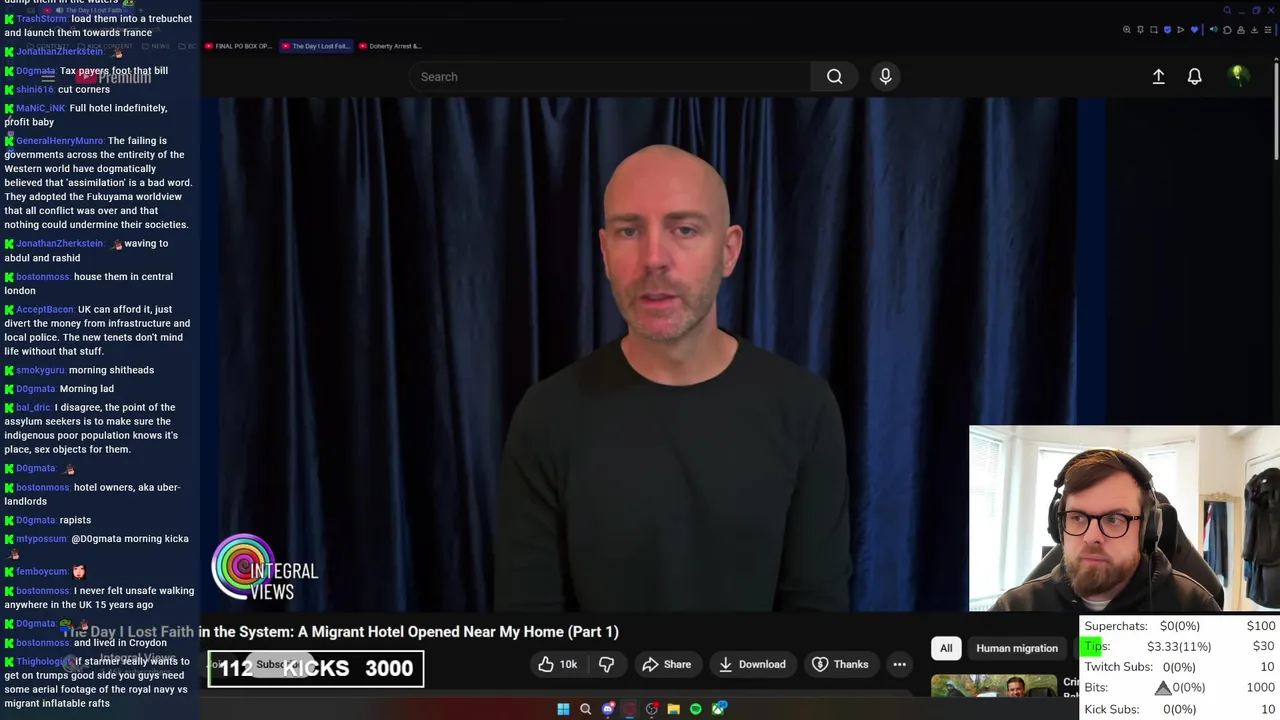Screen dimensions: 1280x720
Task: Click chat username TrashStorm
Action: pos(41,19)
